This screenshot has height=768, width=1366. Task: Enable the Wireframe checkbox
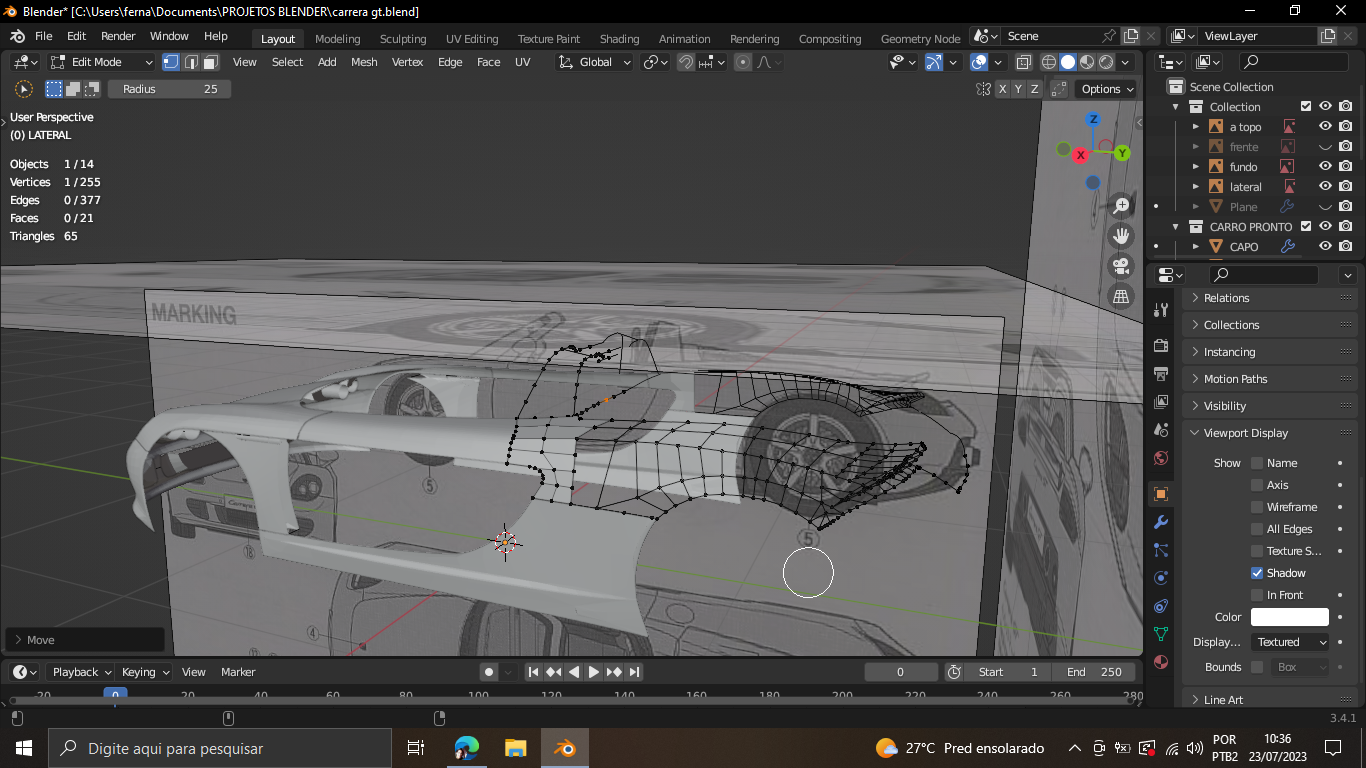(1257, 507)
